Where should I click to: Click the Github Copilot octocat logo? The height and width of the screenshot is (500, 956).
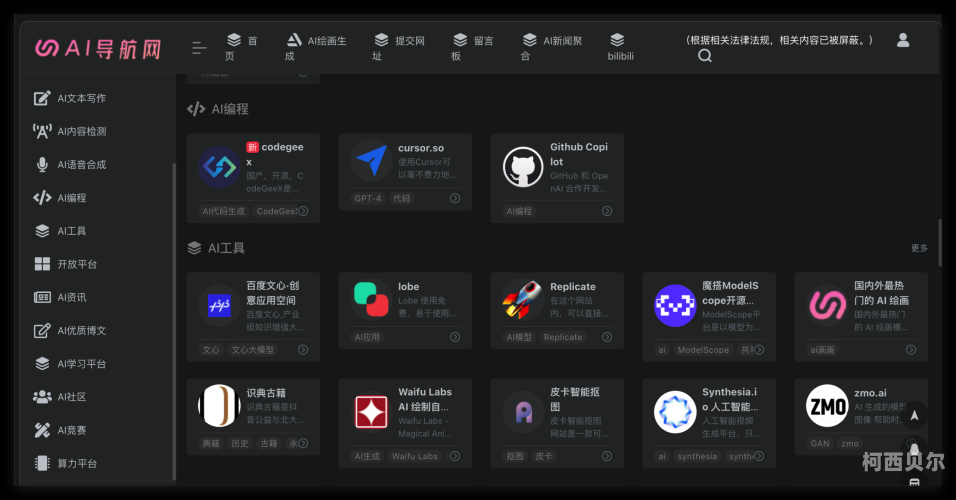click(x=523, y=166)
